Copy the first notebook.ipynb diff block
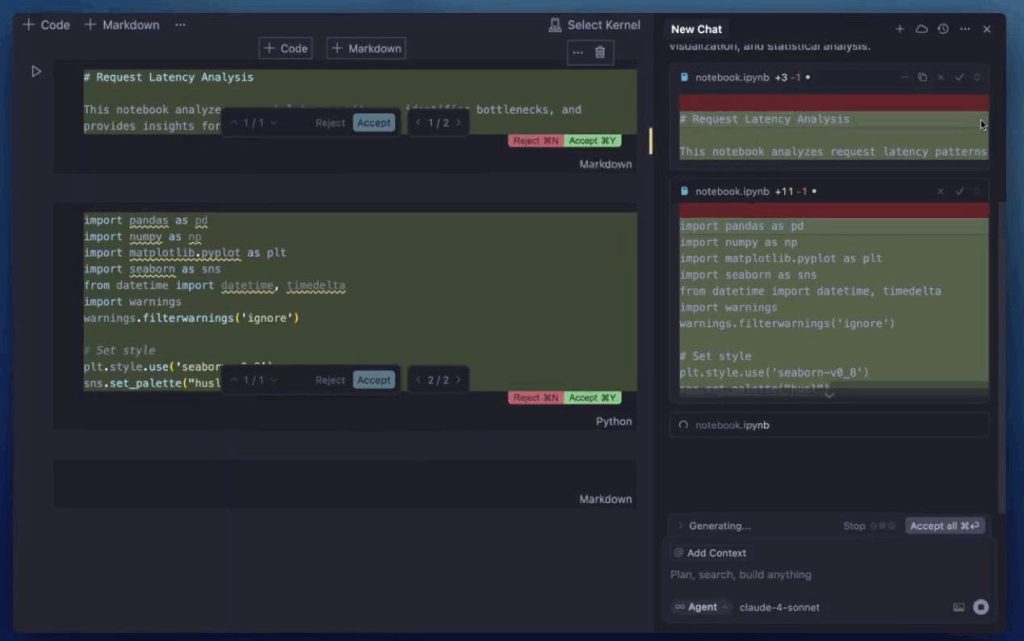This screenshot has width=1024, height=641. 922,77
